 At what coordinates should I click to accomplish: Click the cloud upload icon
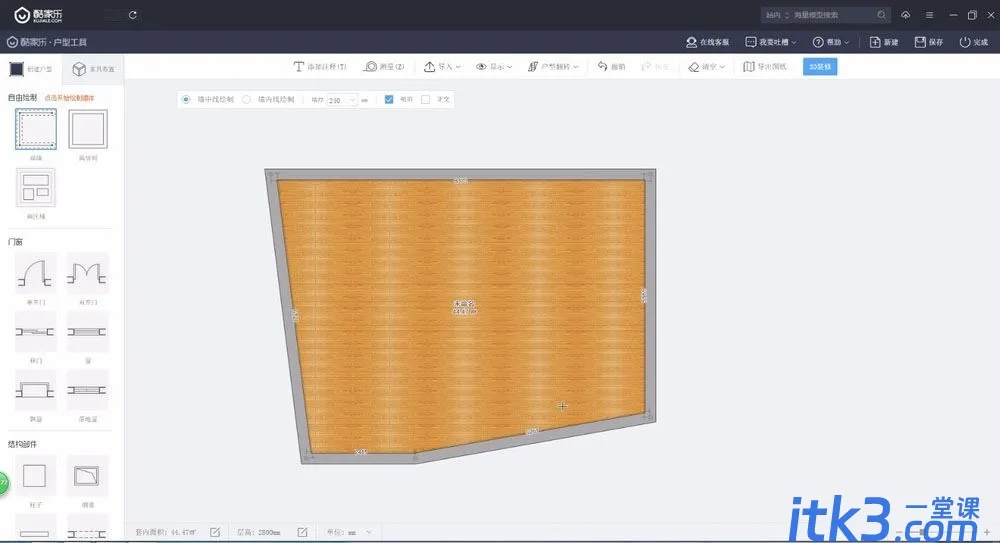coord(906,15)
